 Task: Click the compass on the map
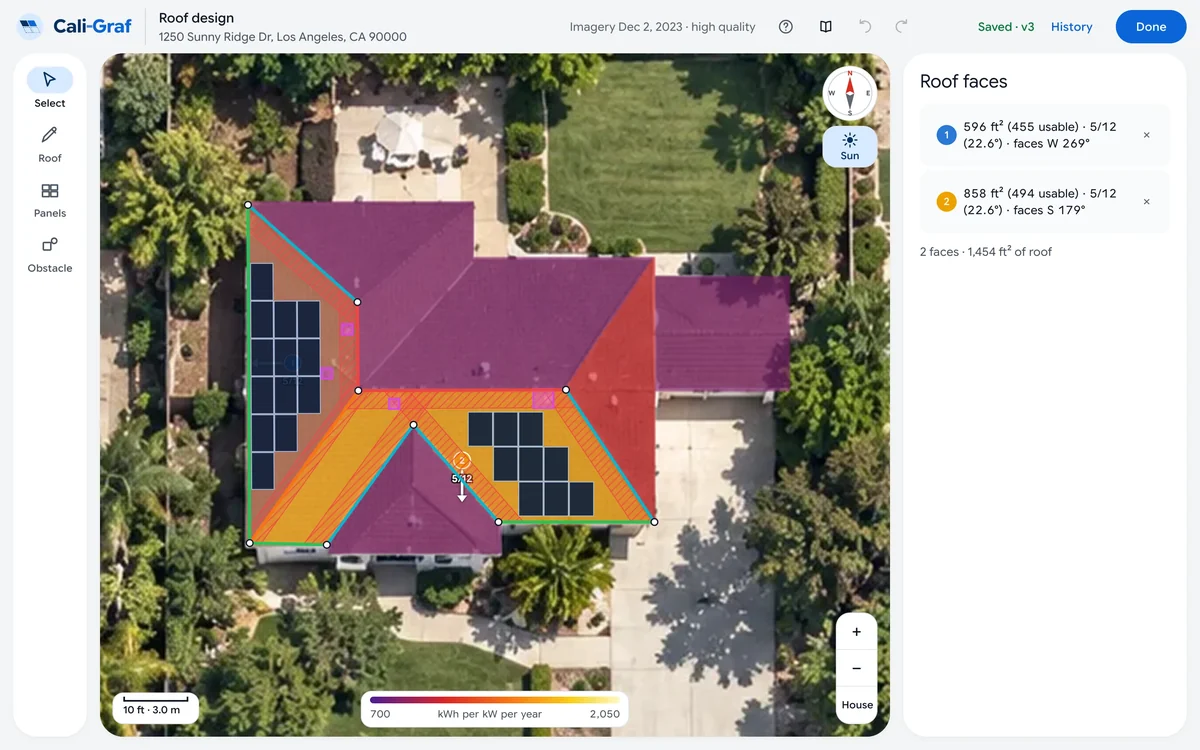click(850, 93)
